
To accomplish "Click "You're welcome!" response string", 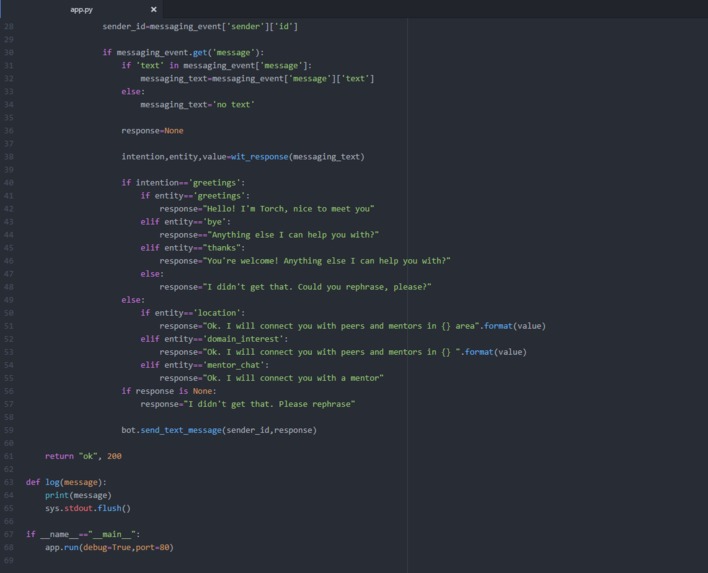I will pyautogui.click(x=326, y=261).
